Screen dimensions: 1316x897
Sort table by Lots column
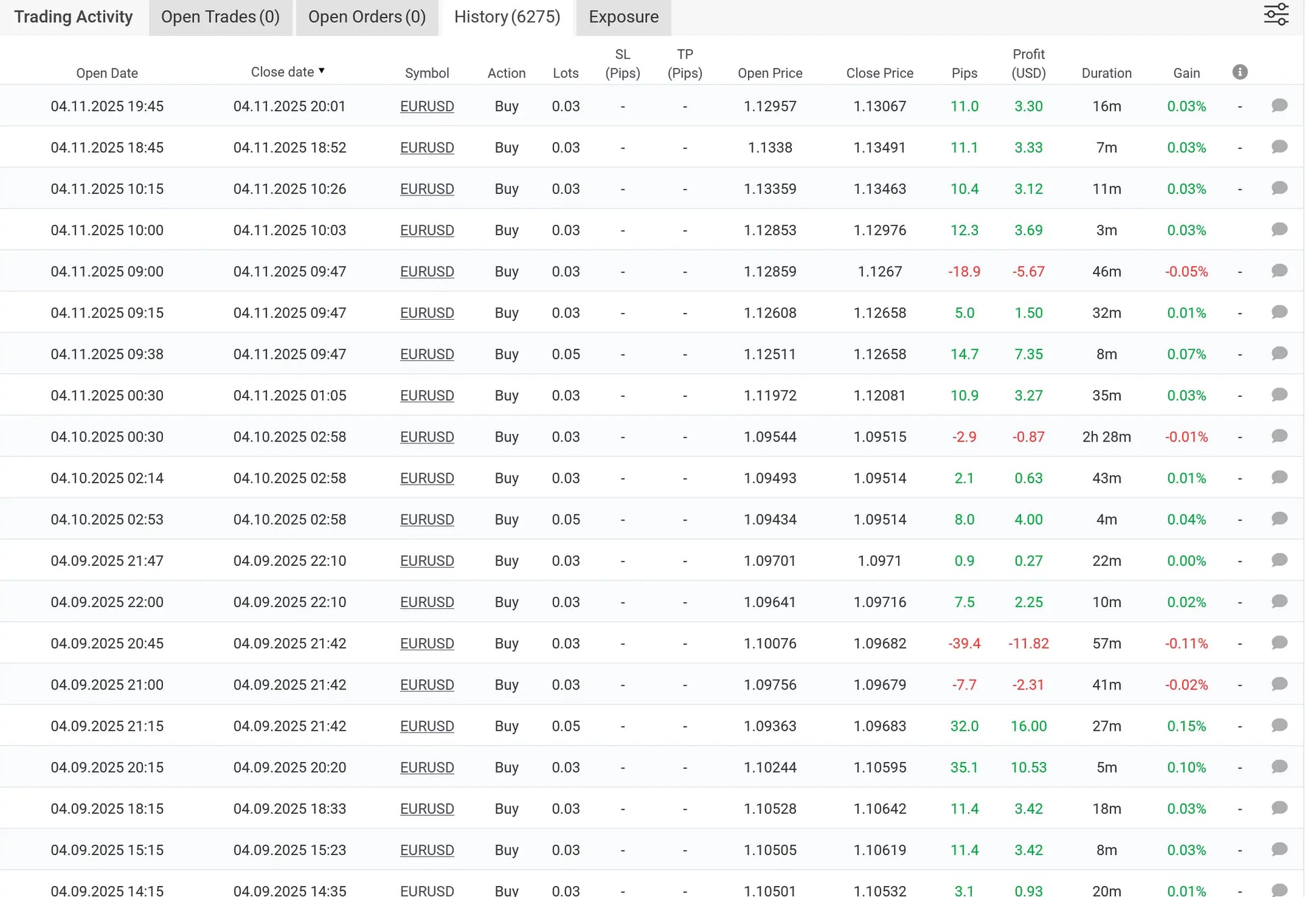pyautogui.click(x=565, y=73)
